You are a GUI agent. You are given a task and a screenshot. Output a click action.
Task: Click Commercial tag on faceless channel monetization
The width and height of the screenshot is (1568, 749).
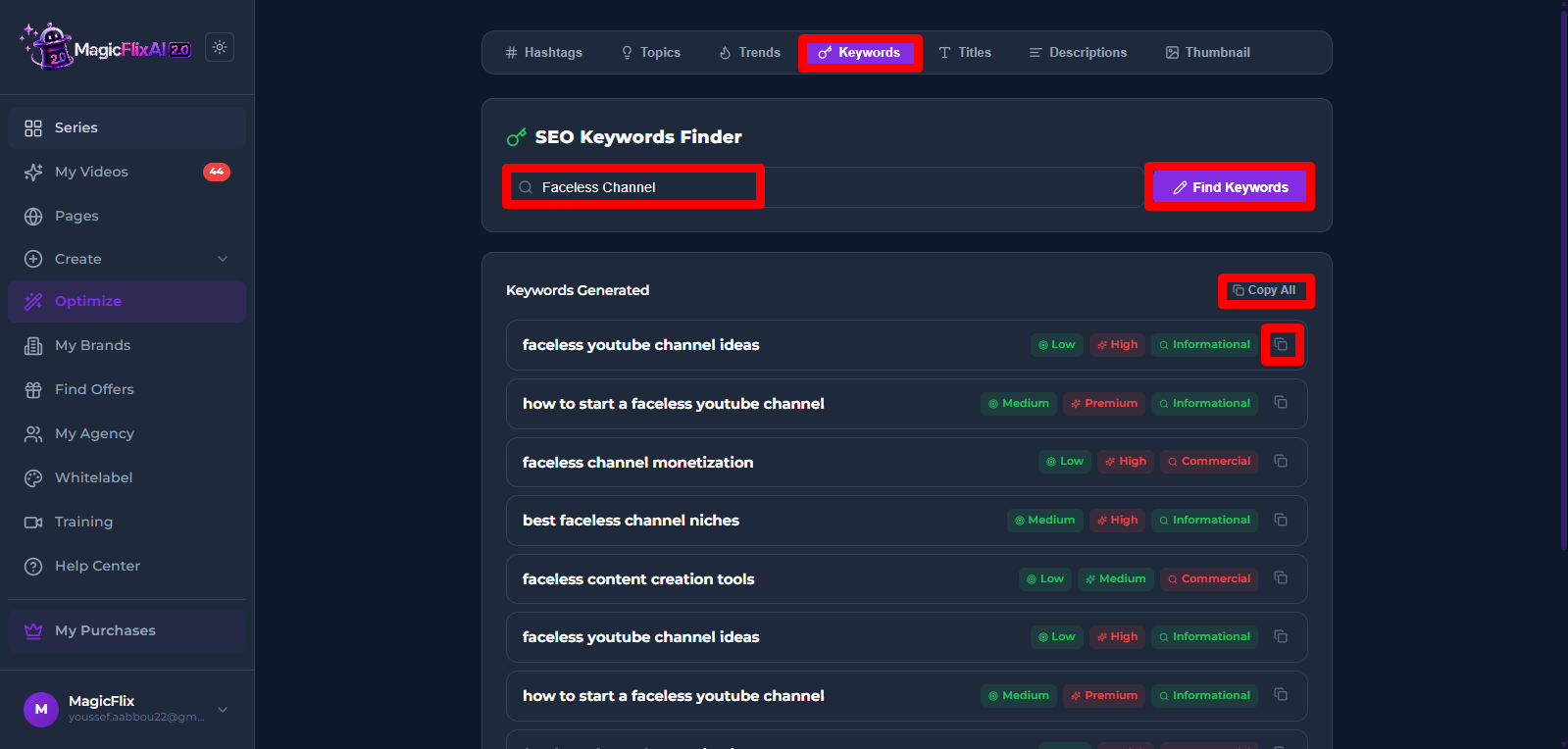pos(1209,461)
